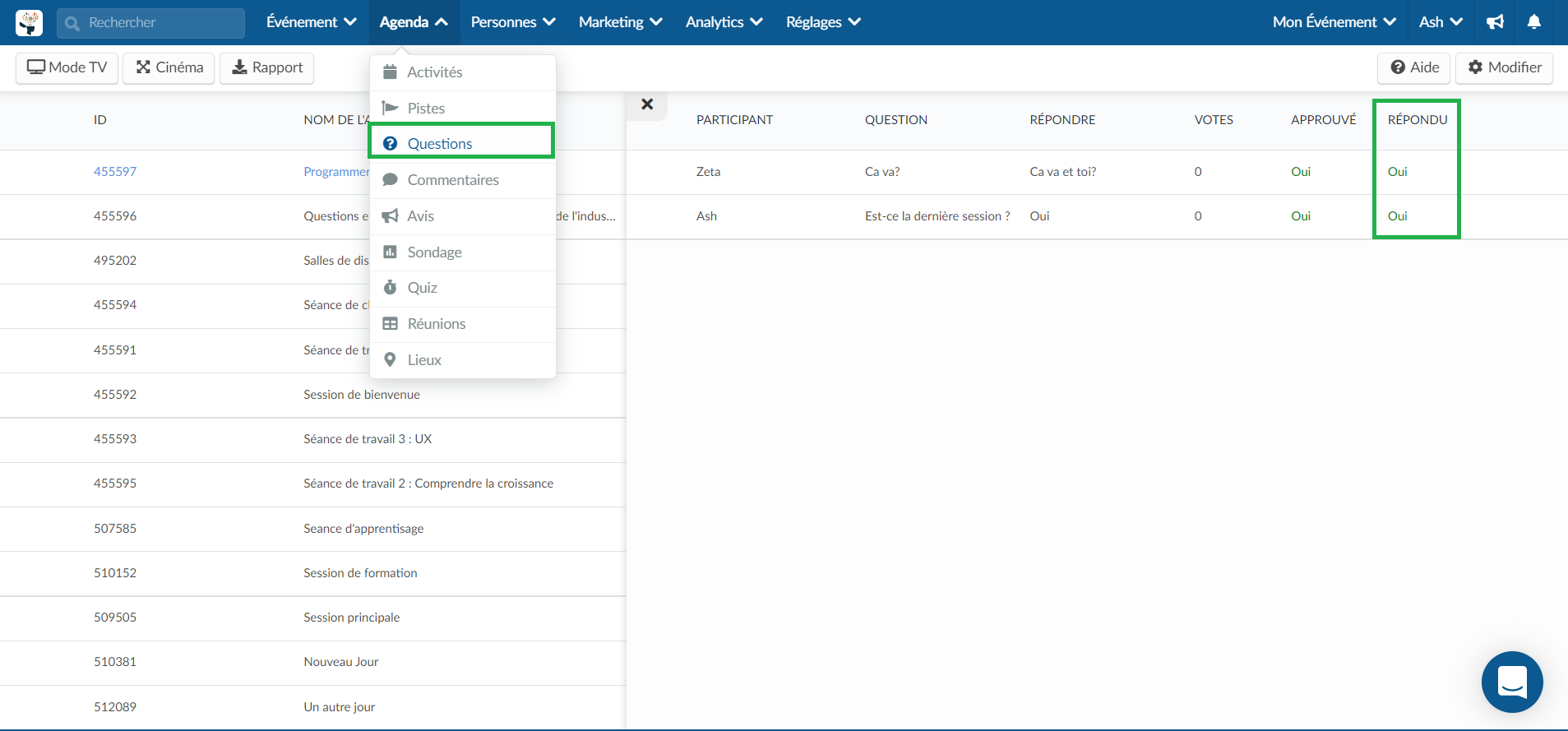Select Avis from the Agenda menu
The image size is (1568, 731).
(463, 216)
